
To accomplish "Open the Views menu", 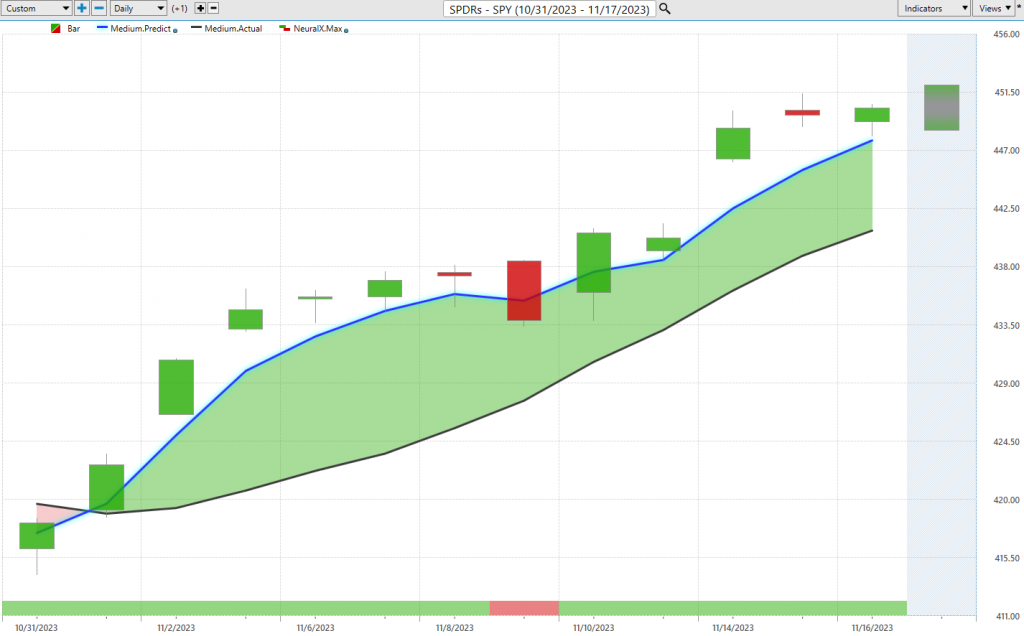I will pos(992,8).
